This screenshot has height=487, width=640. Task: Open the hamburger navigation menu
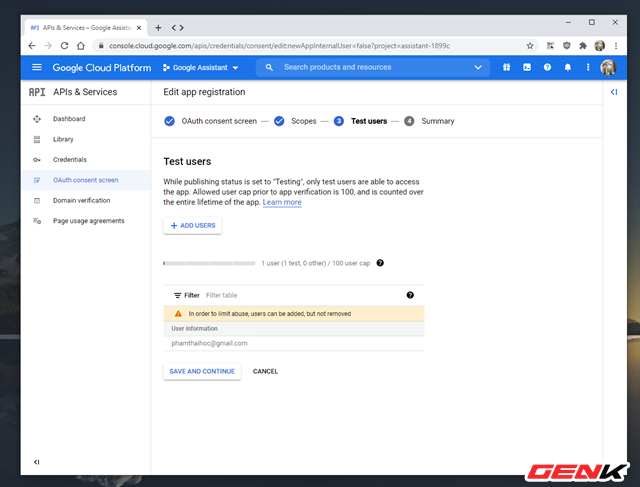37,67
